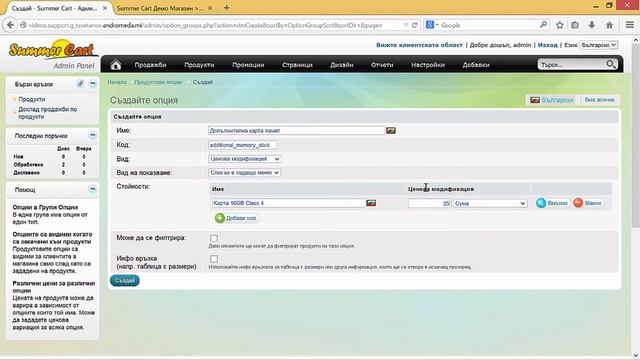Open the Добавки menu
640x360 pixels.
point(476,64)
